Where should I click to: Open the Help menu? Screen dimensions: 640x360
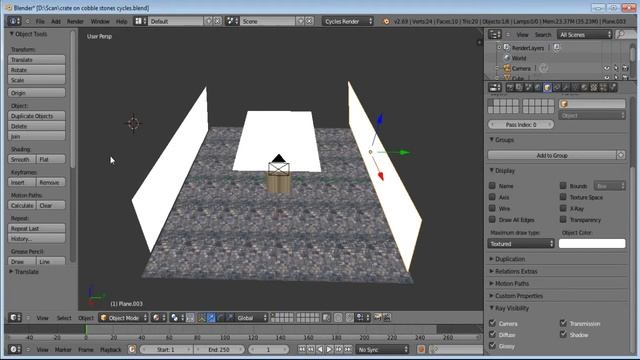[x=122, y=21]
